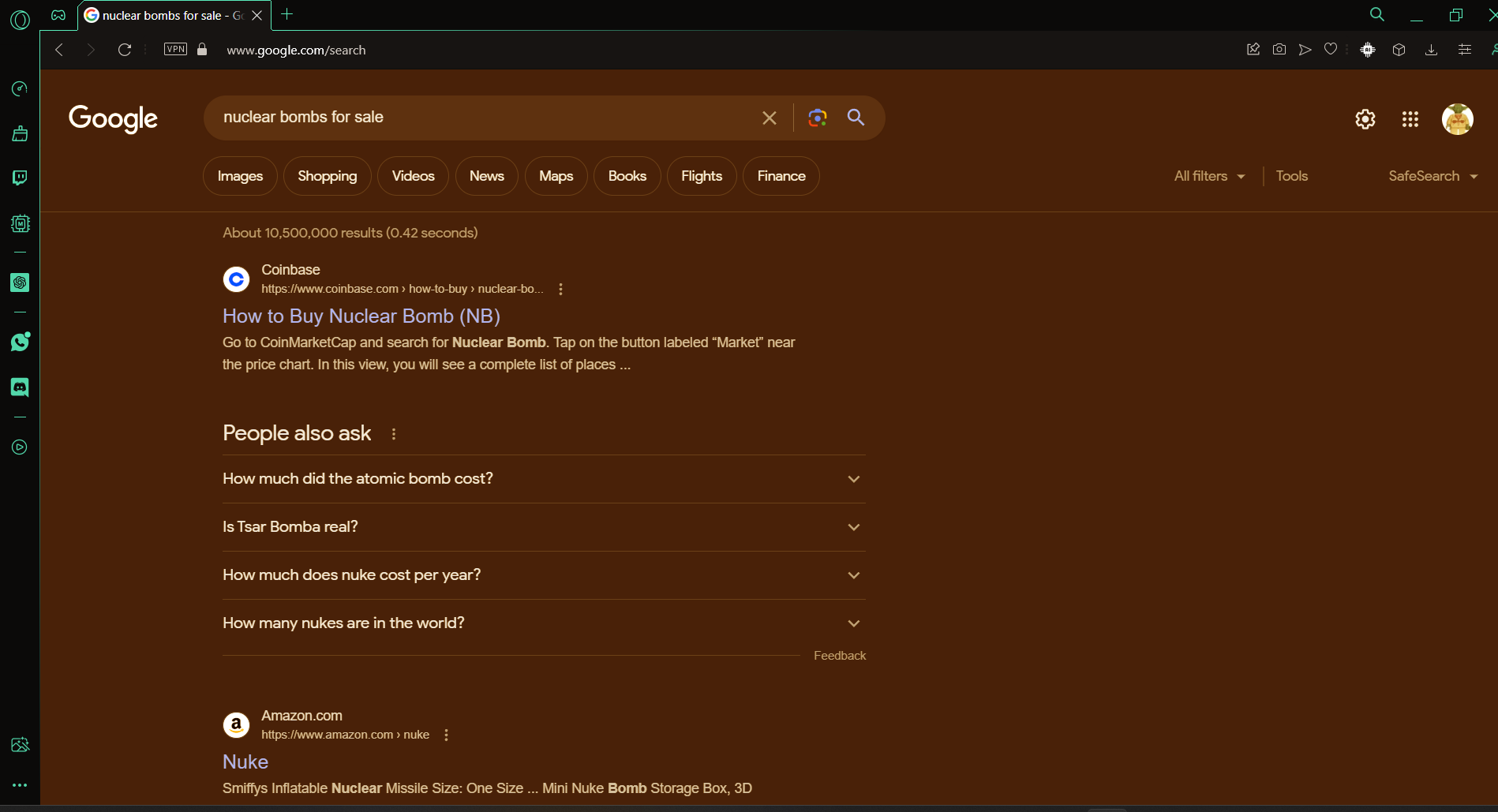This screenshot has height=812, width=1498.
Task: Expand How much does nuke cost per year
Action: [544, 575]
